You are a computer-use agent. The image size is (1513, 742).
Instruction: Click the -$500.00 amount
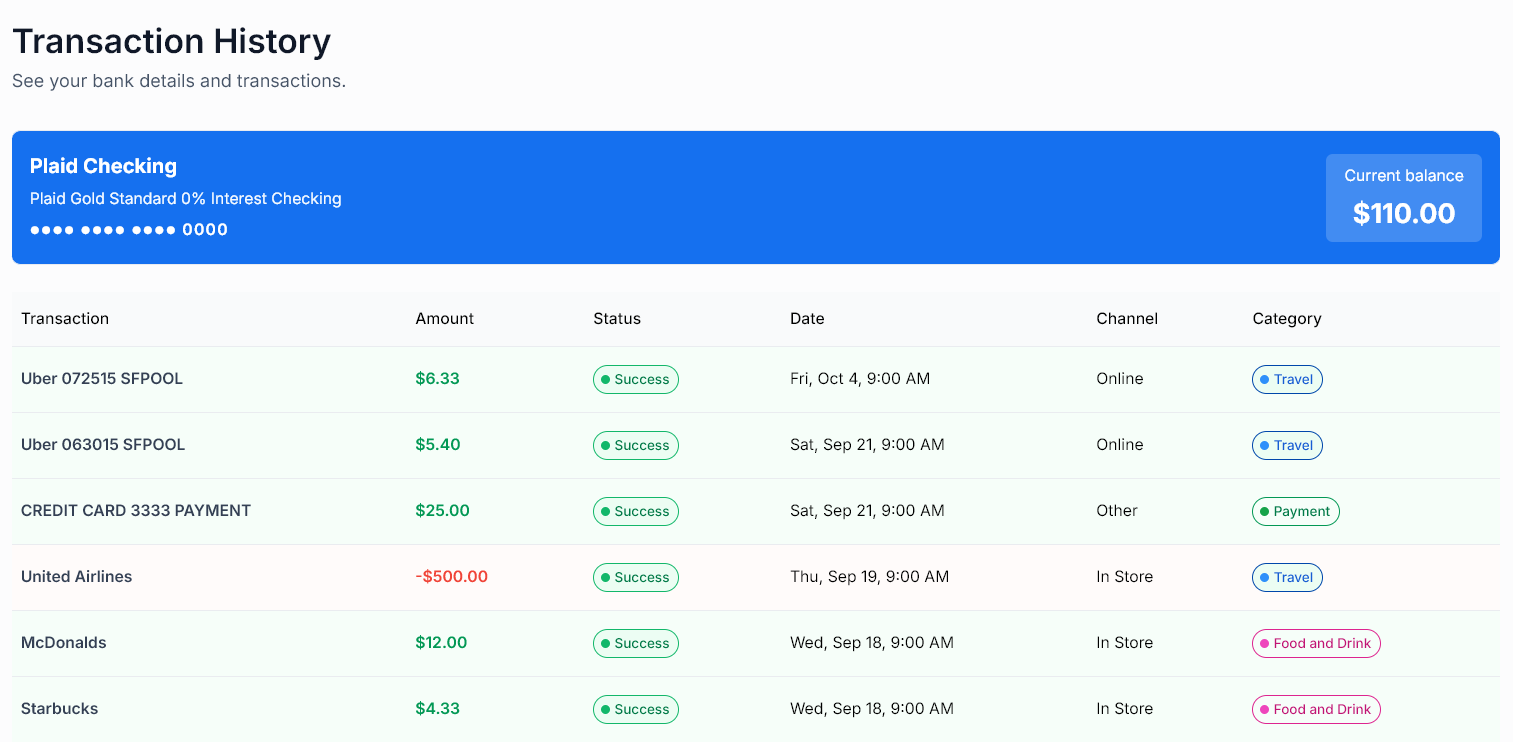tap(451, 577)
